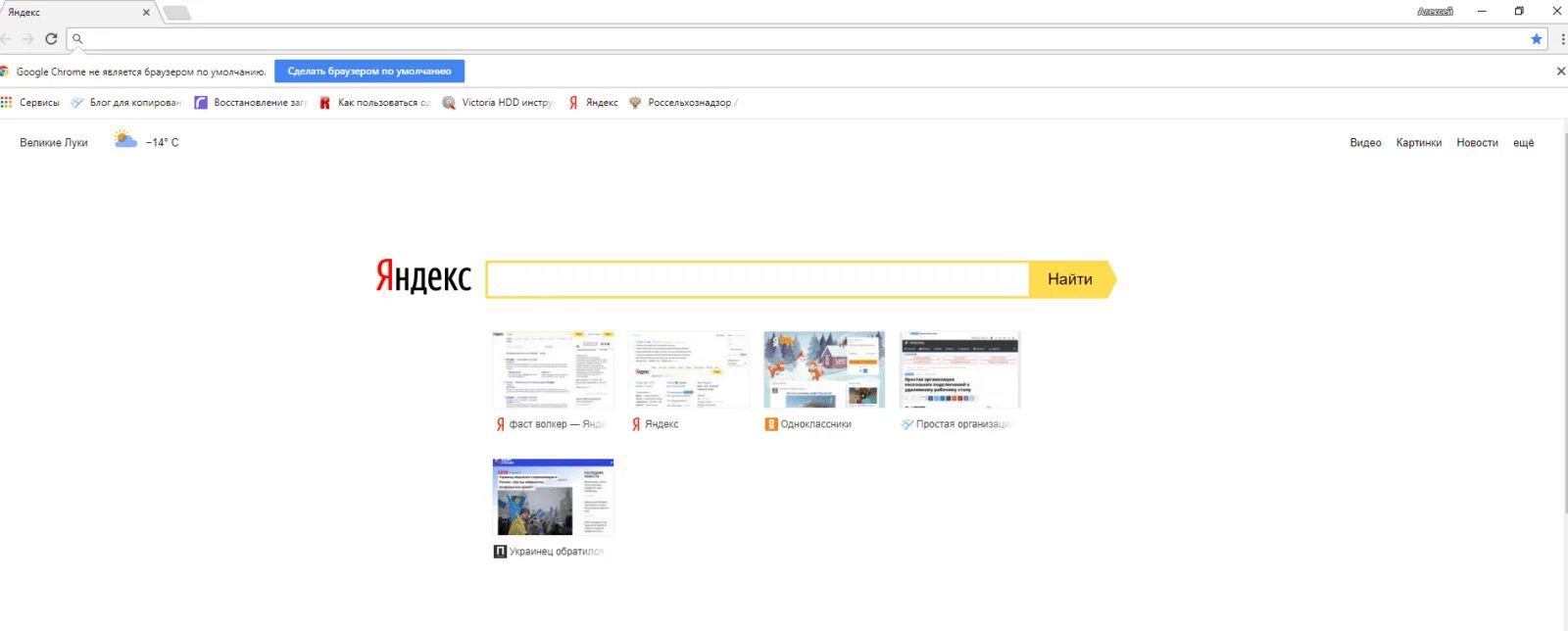Screen dimensions: 1568x631
Task: Open the фаст волкер thumbnail
Action: coord(553,369)
